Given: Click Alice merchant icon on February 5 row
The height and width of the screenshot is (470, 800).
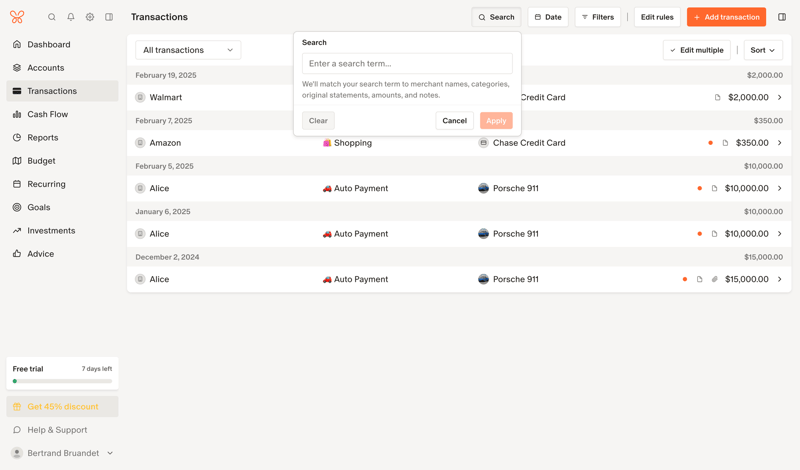Looking at the screenshot, I should (x=140, y=188).
